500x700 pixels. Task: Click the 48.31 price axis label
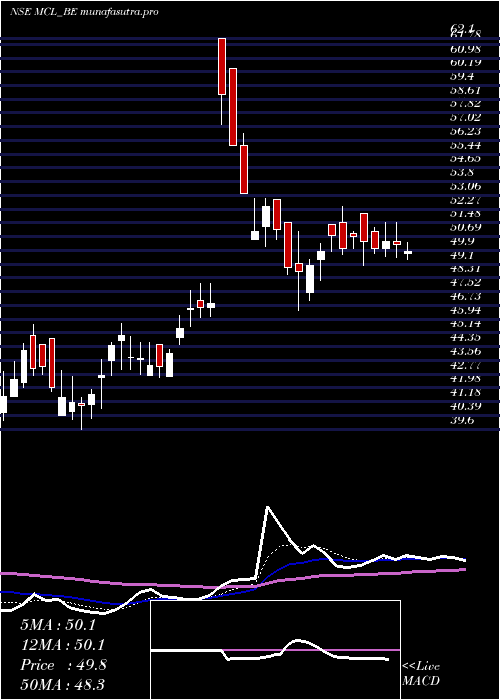pyautogui.click(x=465, y=268)
